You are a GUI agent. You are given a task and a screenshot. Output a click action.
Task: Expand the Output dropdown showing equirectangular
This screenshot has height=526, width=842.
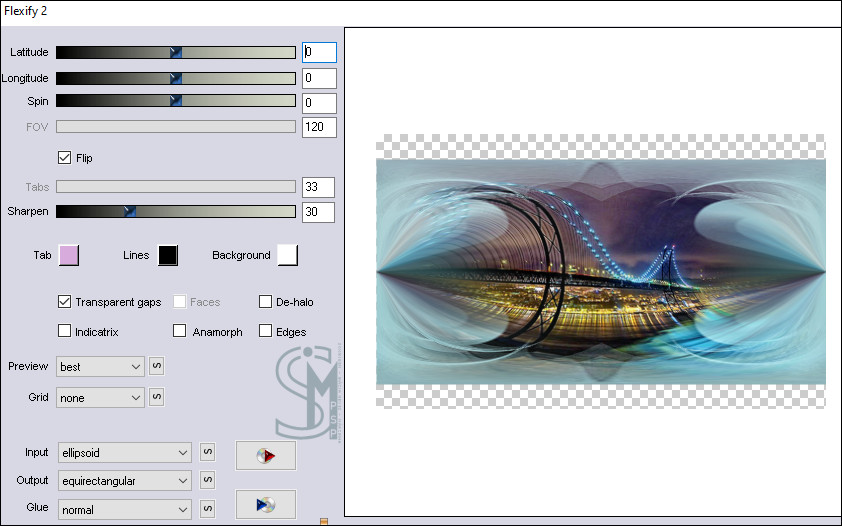coord(124,481)
